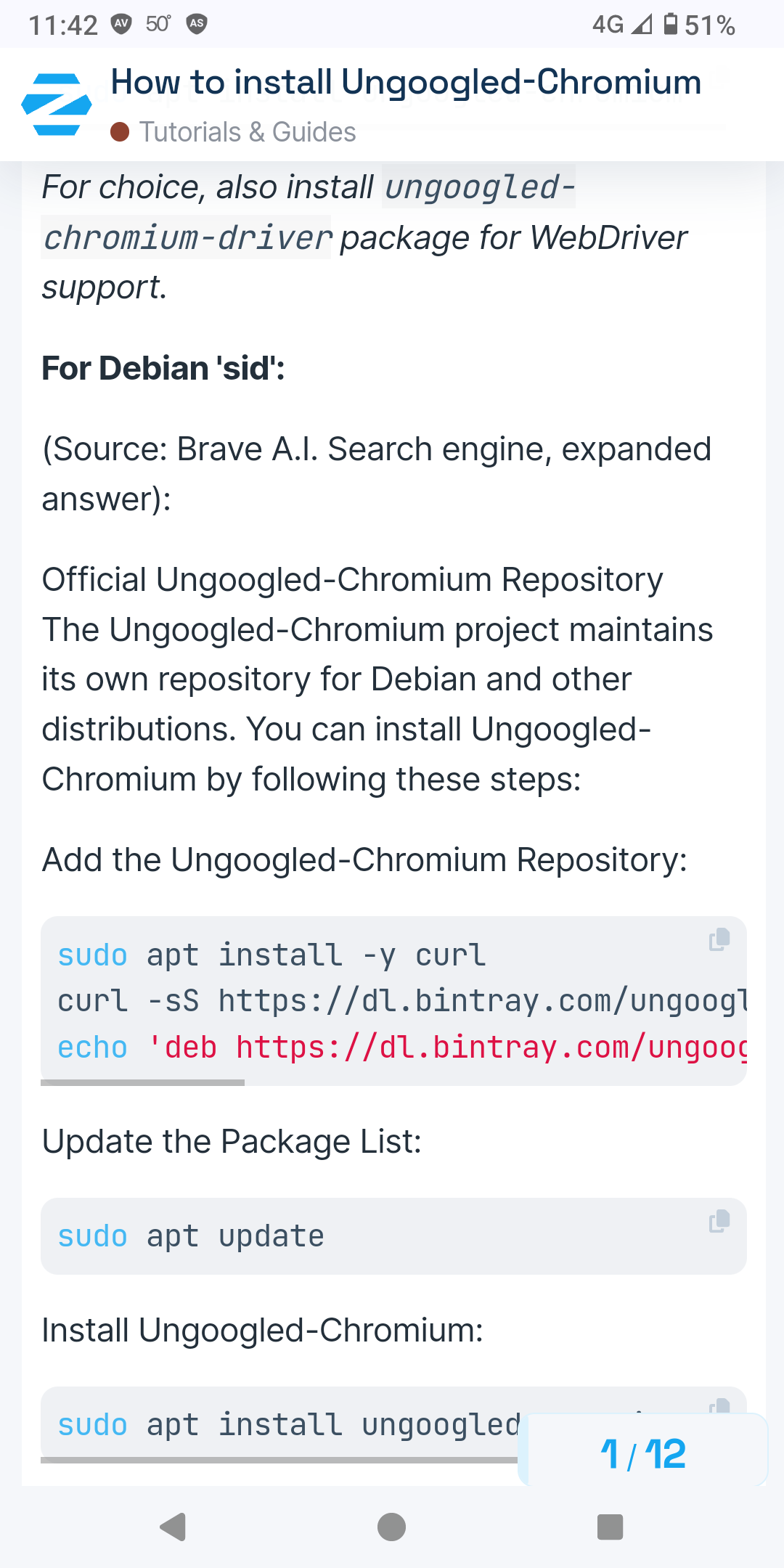This screenshot has height=1568, width=784.
Task: Tap the echo 'deb https://dl.bintray.com line
Action: (403, 1048)
